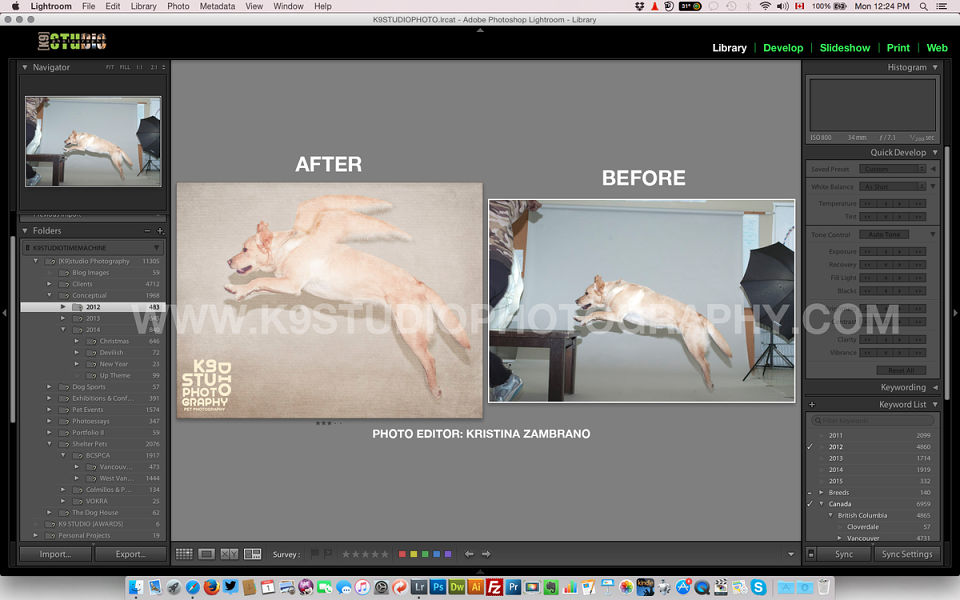Image resolution: width=960 pixels, height=600 pixels.
Task: Switch to Loupe view in toolbar
Action: click(x=206, y=554)
